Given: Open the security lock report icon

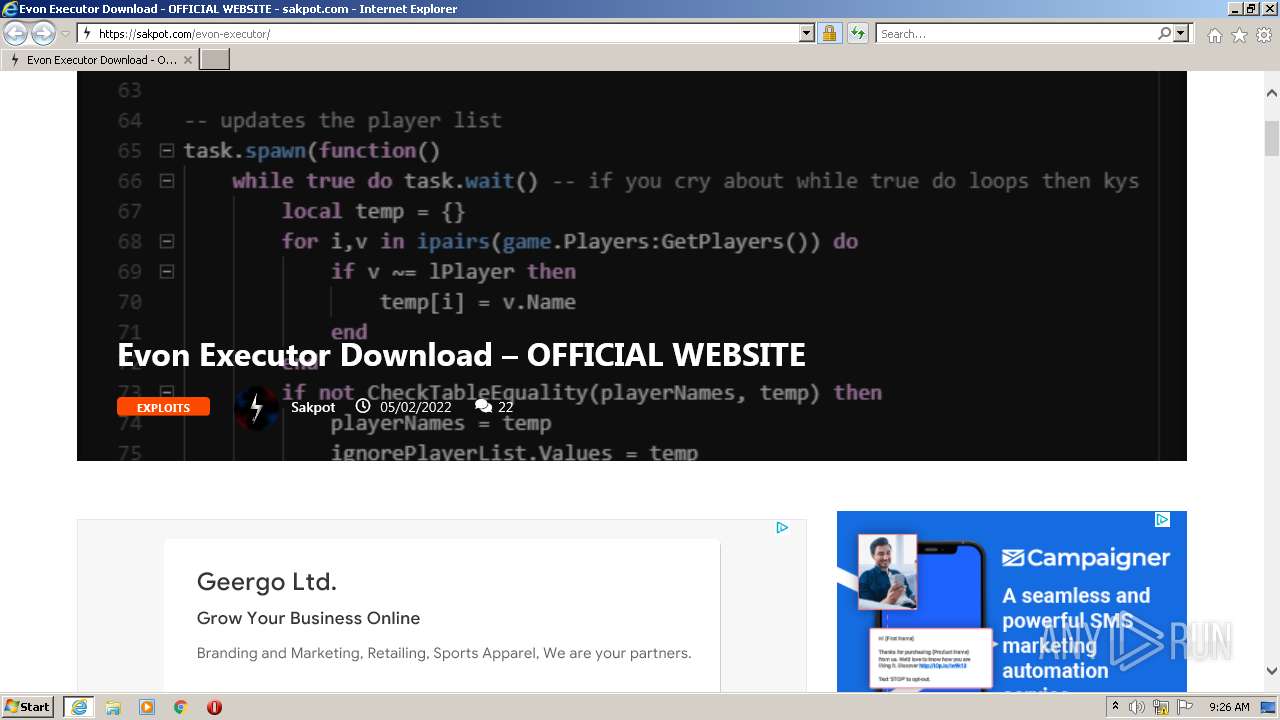Looking at the screenshot, I should point(829,34).
